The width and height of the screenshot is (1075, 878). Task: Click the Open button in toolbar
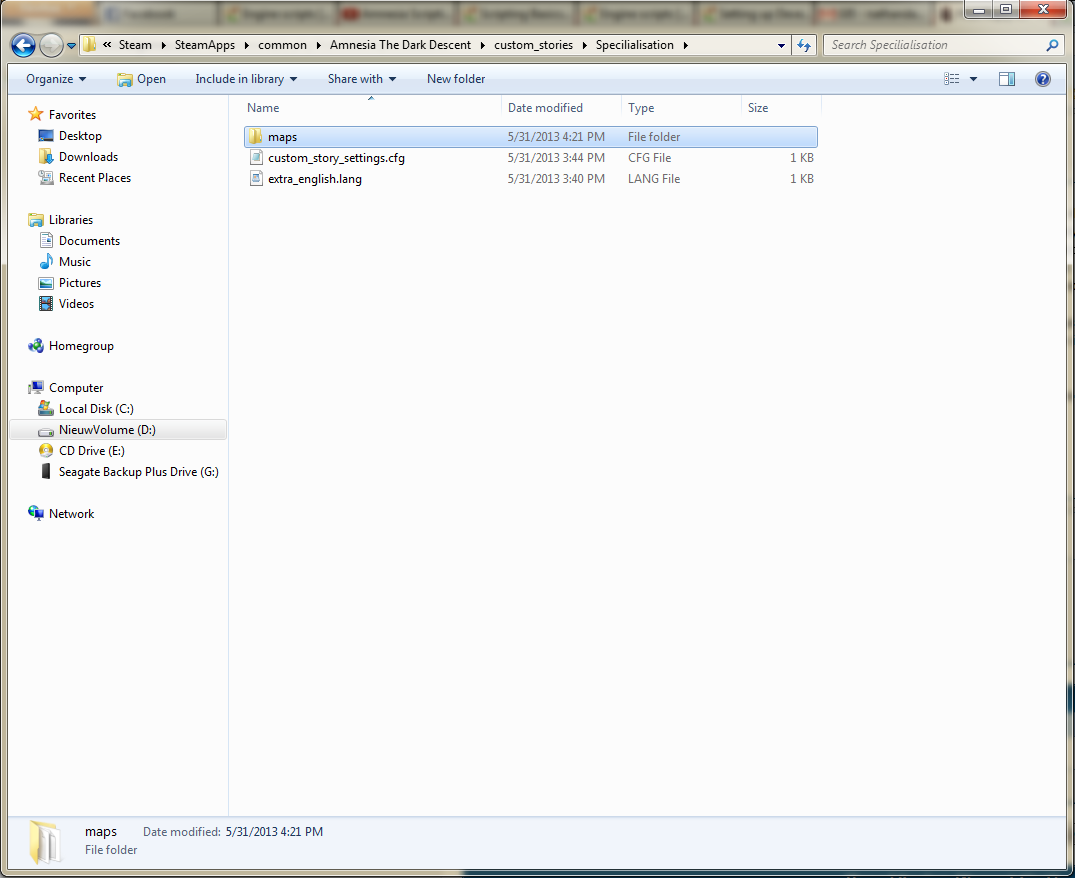[x=141, y=79]
